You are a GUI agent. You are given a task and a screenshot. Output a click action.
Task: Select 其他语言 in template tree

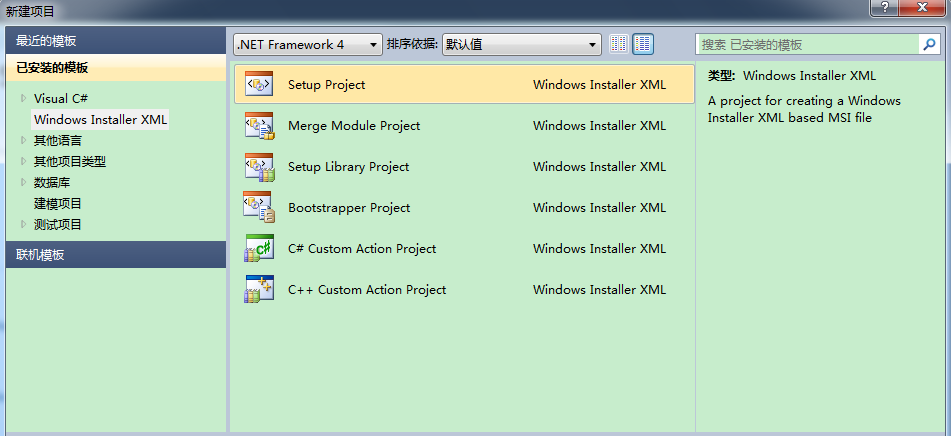click(x=58, y=140)
